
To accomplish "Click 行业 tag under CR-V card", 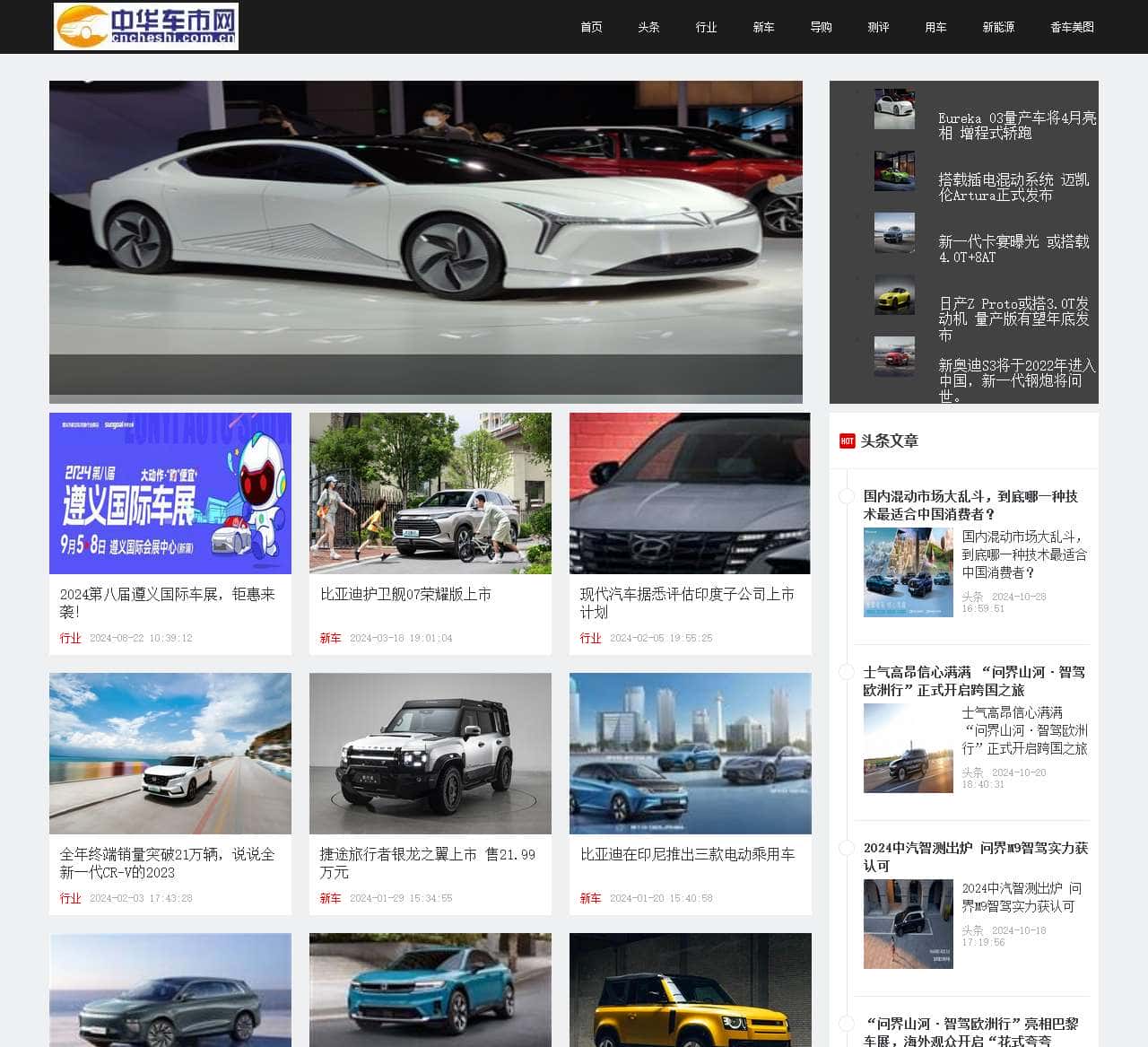I will click(70, 898).
